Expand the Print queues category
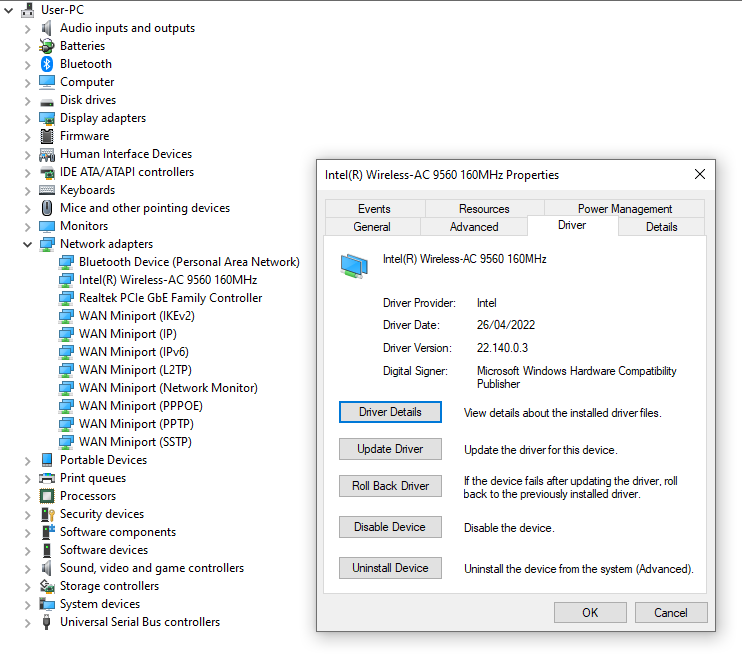The image size is (742, 654). pos(27,478)
